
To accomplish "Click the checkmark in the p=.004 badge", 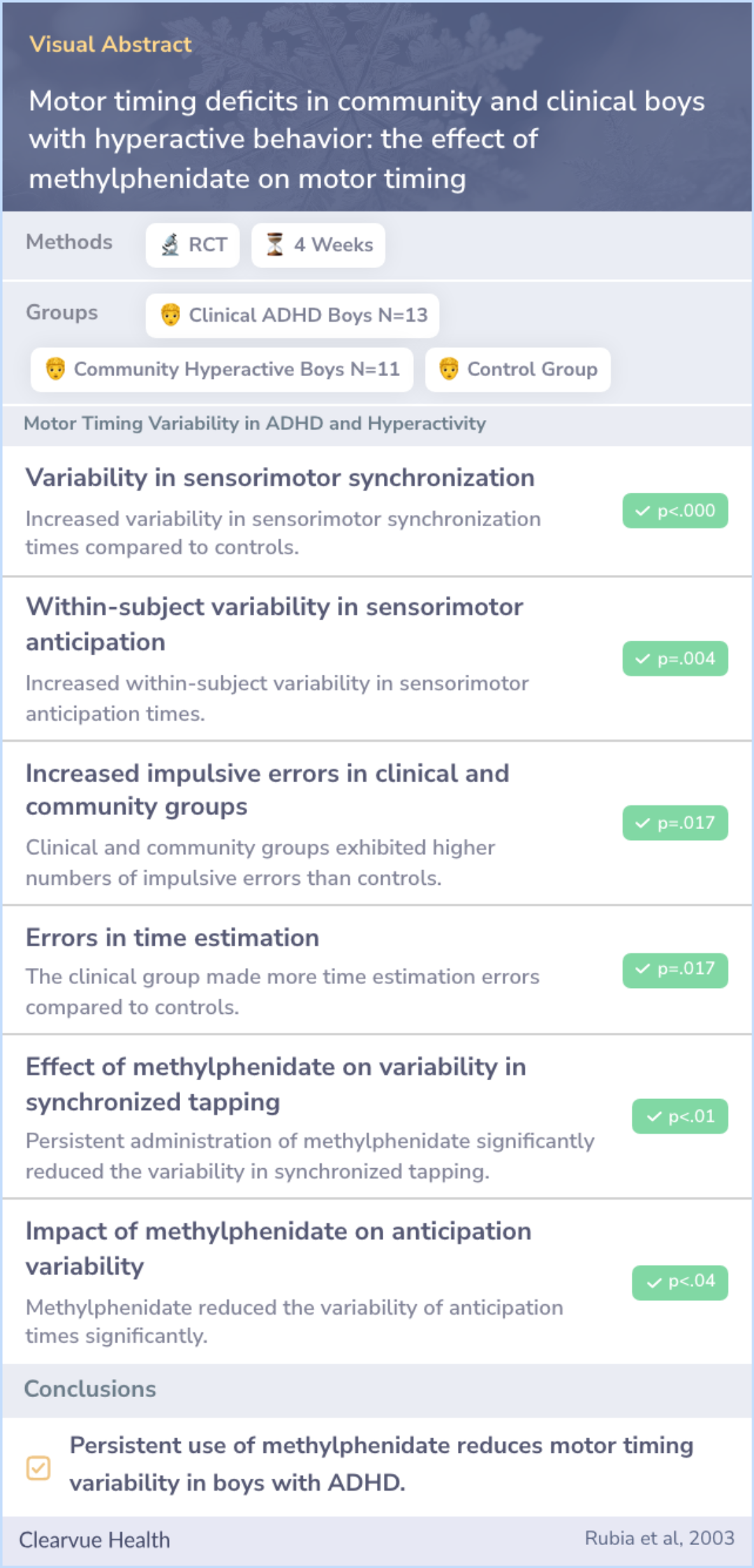I will pos(642,659).
